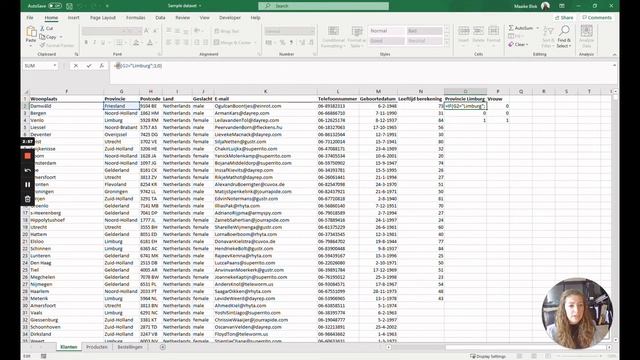Switch to the Data ribbon tab
The width and height of the screenshot is (640, 360).
(160, 18)
